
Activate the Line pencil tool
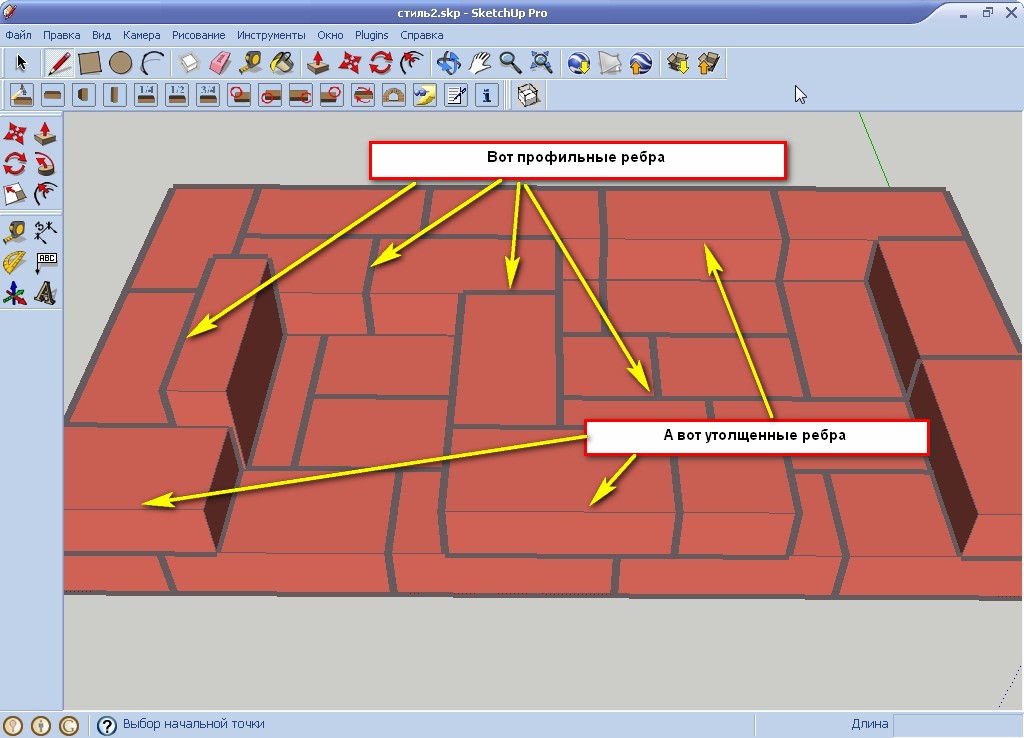(x=59, y=63)
